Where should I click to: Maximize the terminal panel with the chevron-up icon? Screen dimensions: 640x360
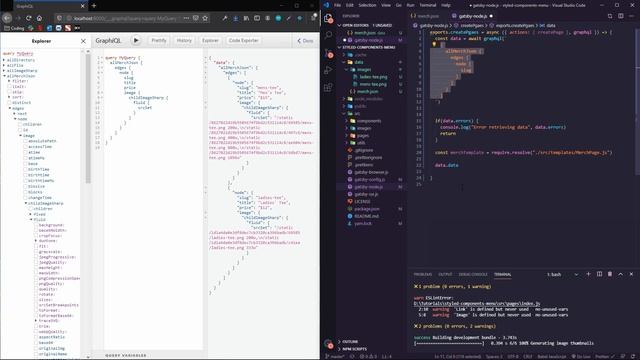pyautogui.click(x=620, y=274)
